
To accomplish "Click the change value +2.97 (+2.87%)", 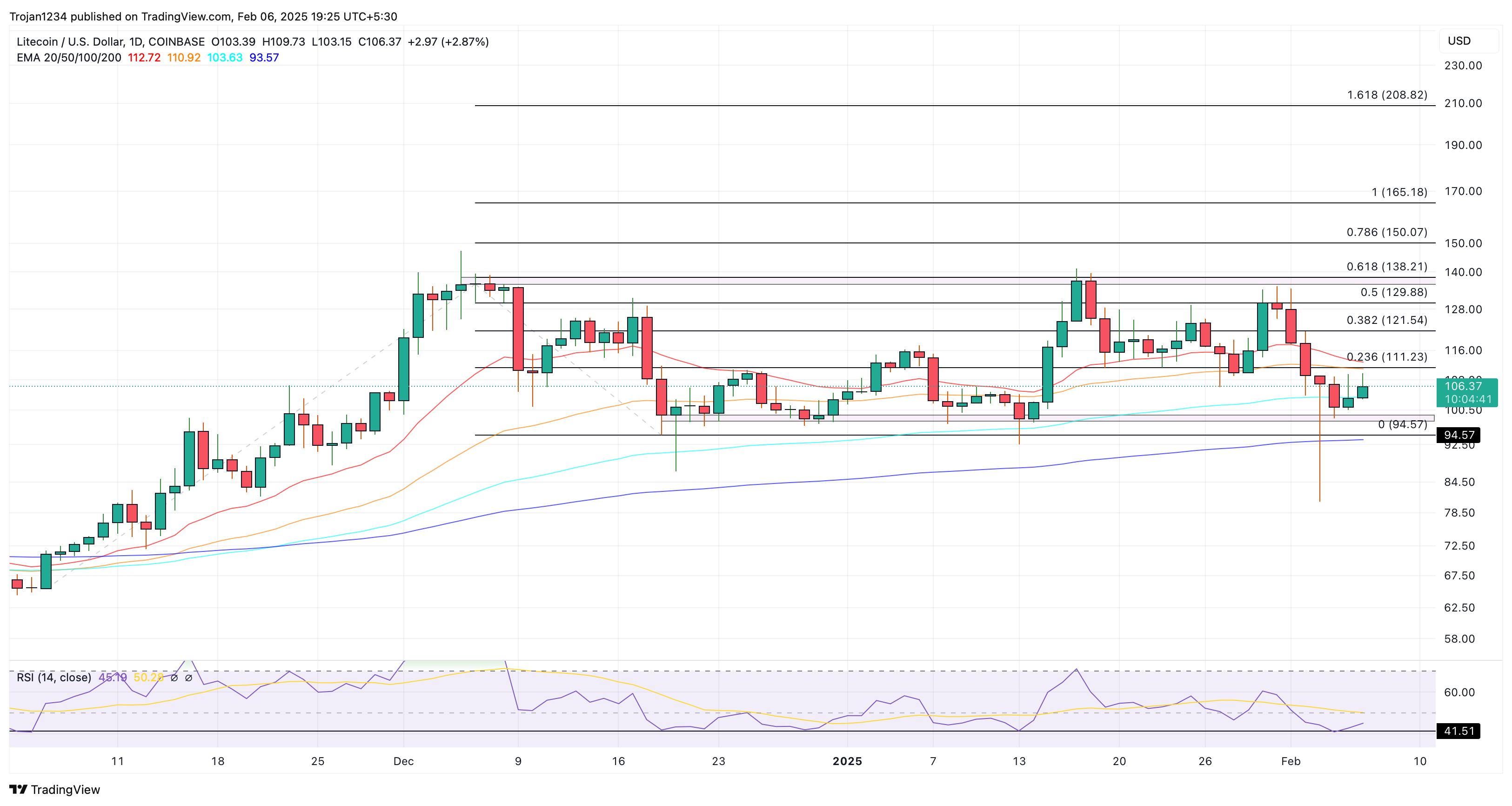I will 448,42.
